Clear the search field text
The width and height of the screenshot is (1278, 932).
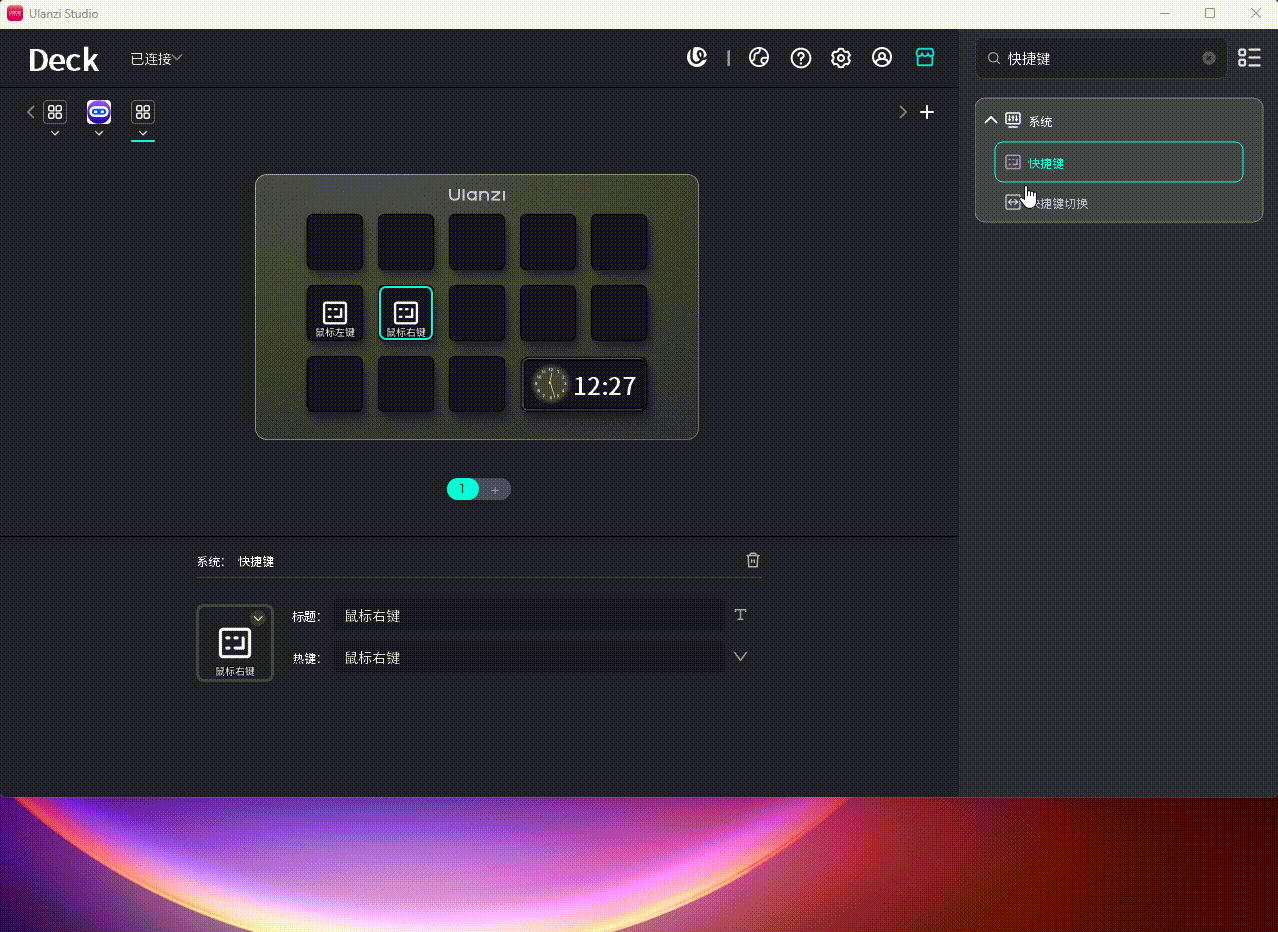pyautogui.click(x=1209, y=58)
